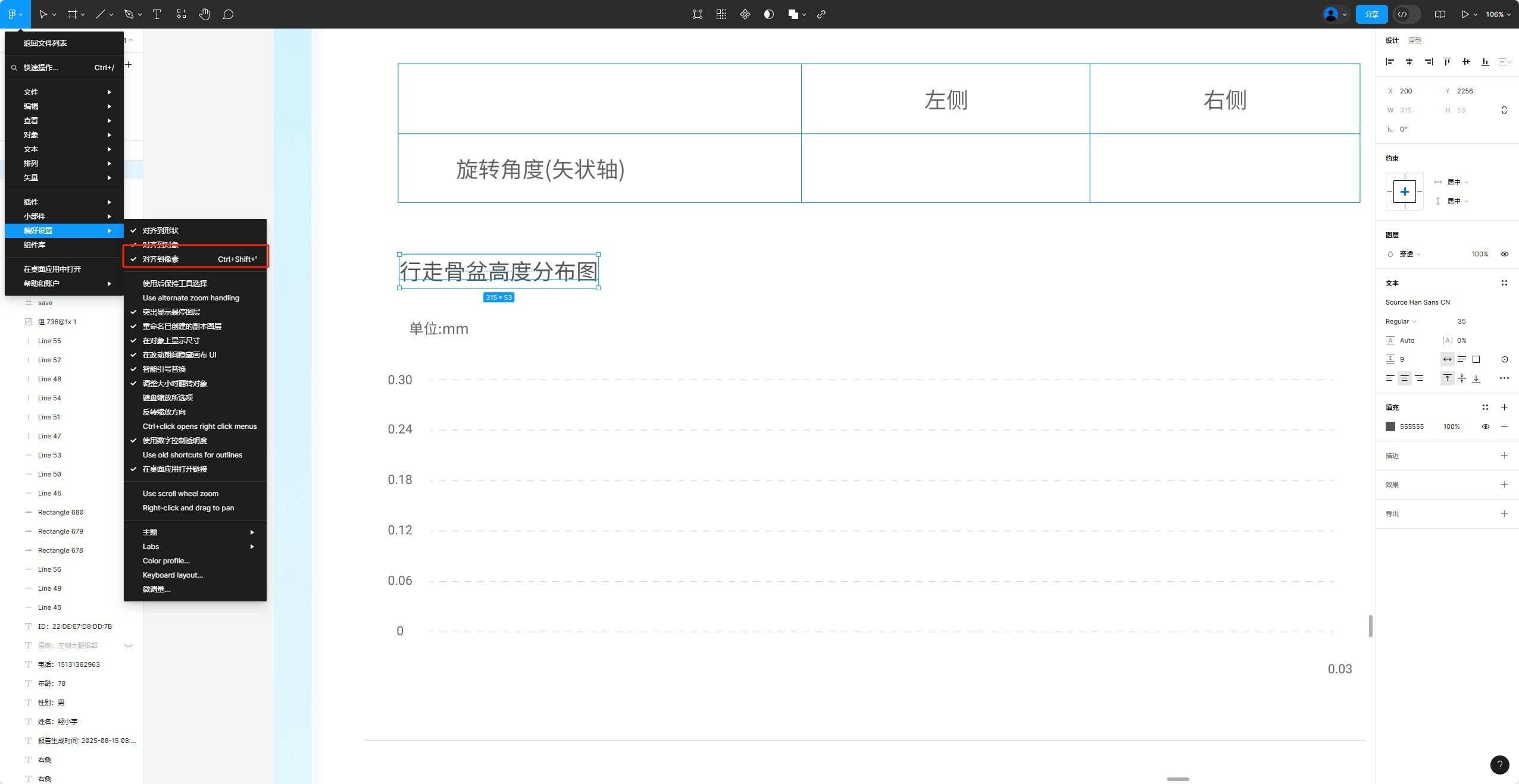Click the Present play icon
This screenshot has height=784, width=1519.
1465,14
